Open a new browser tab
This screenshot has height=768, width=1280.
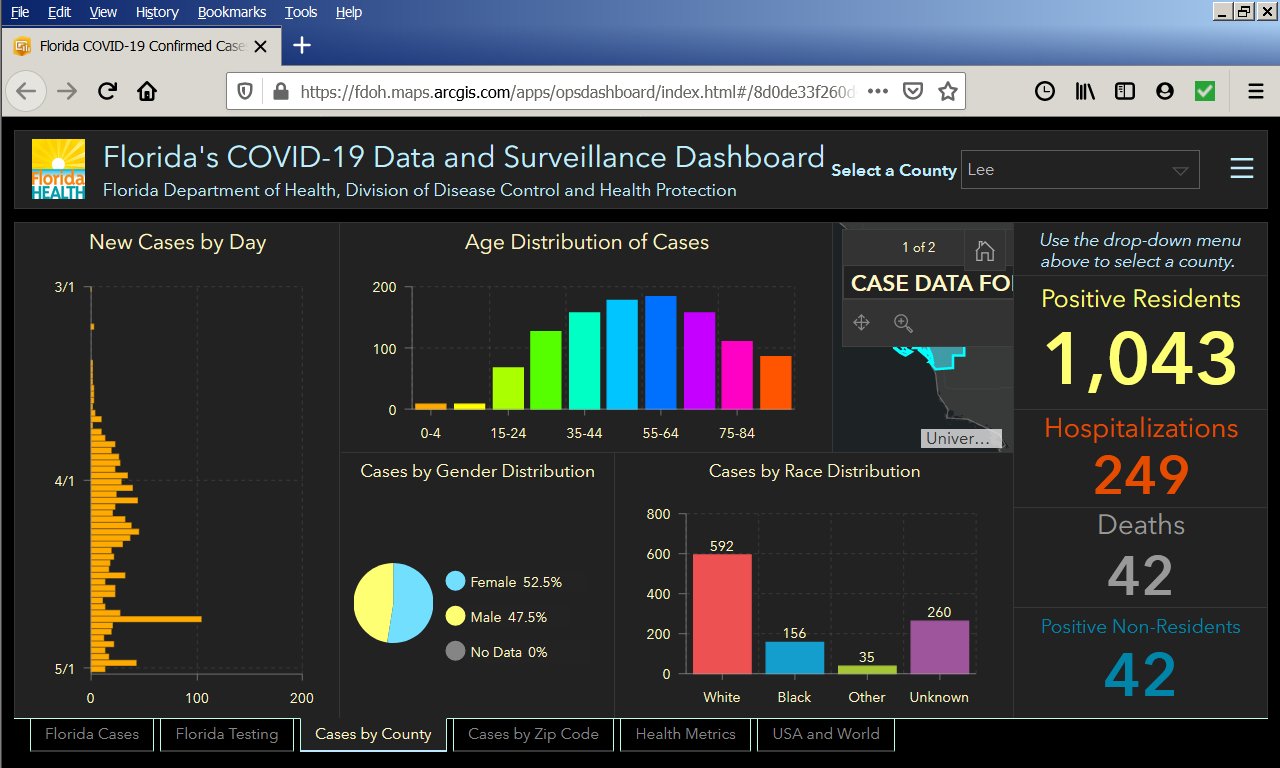301,46
